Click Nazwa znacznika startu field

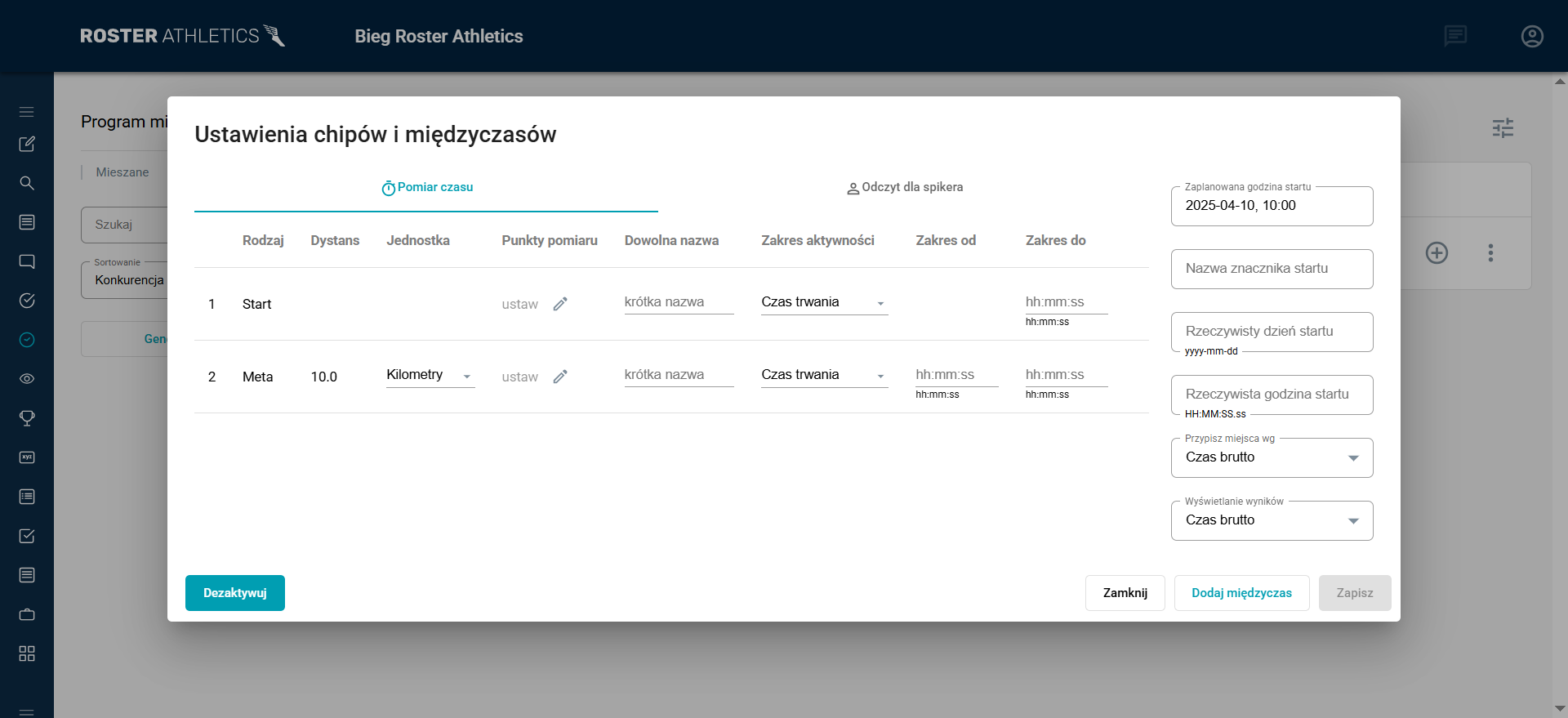[x=1272, y=269]
